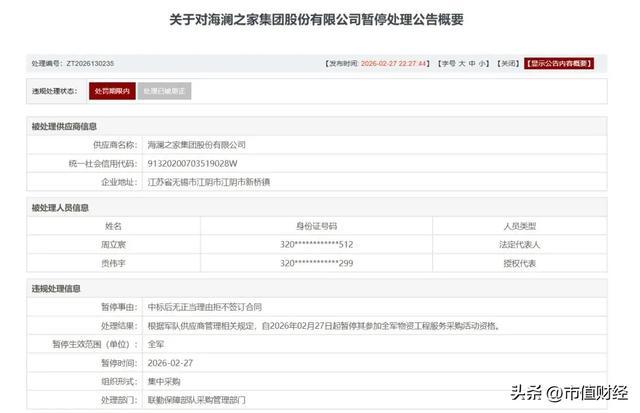
Task: Click the suspension date 2026-02-27
Action: (x=170, y=363)
